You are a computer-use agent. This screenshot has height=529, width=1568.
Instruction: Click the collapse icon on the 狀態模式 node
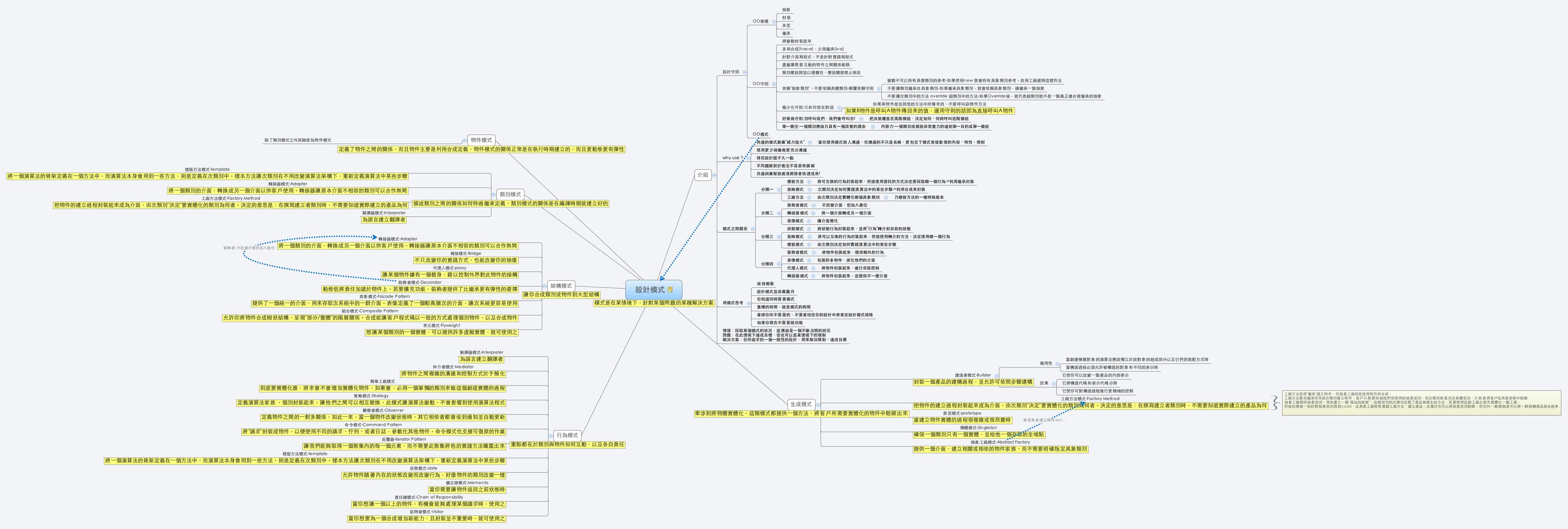point(809,229)
